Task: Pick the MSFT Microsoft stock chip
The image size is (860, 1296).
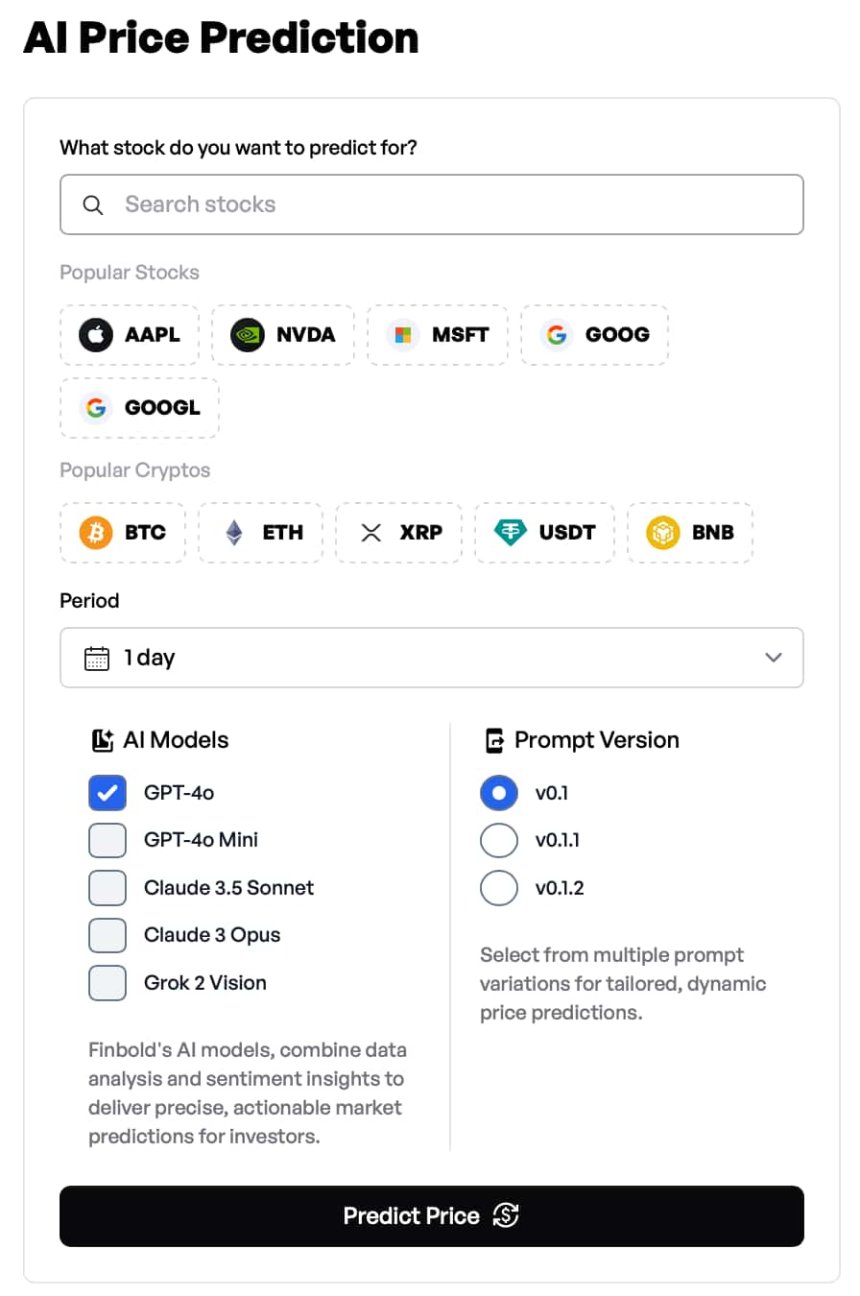Action: [437, 335]
